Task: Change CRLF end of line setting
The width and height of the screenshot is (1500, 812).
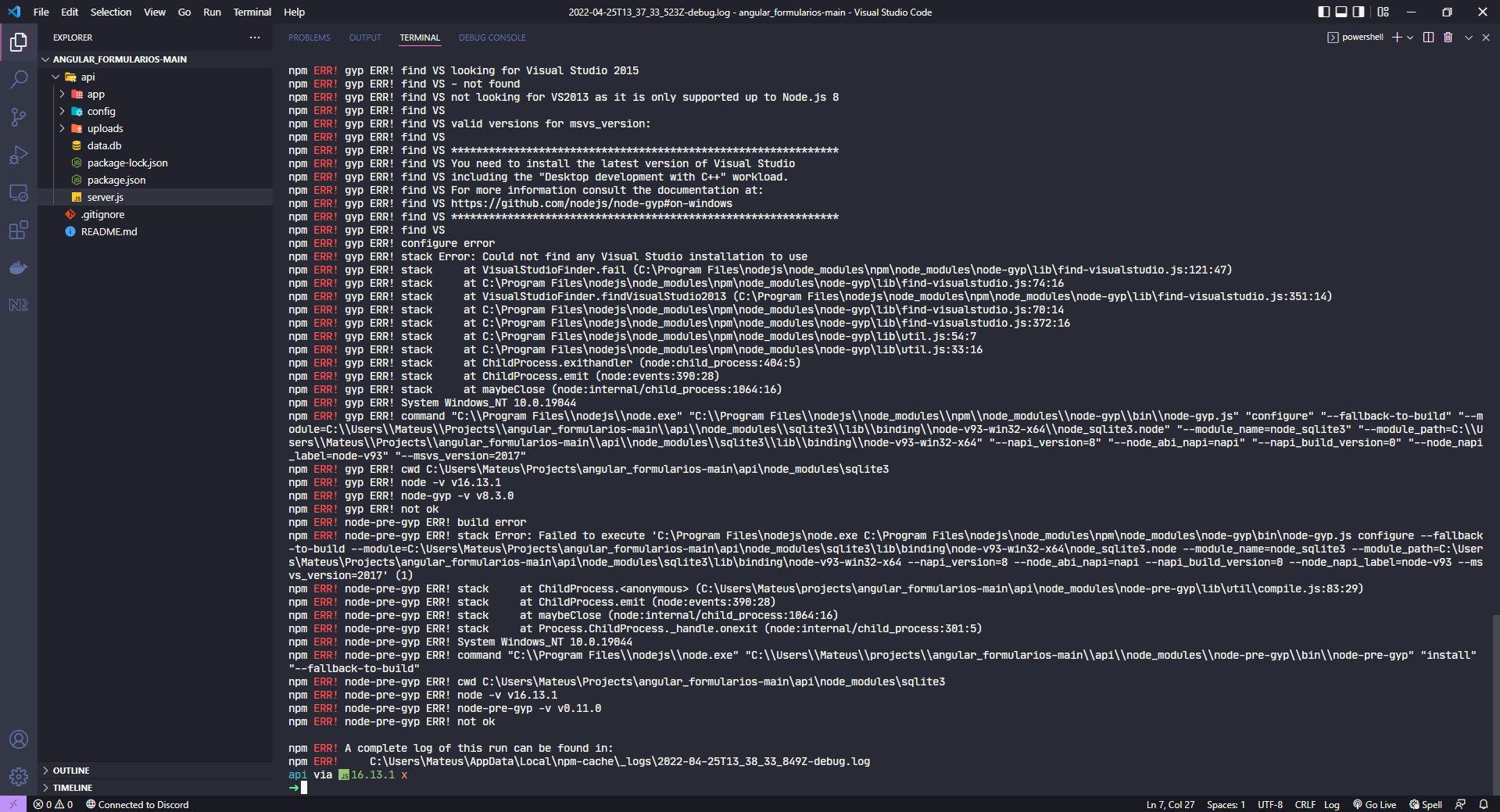Action: pyautogui.click(x=1305, y=804)
